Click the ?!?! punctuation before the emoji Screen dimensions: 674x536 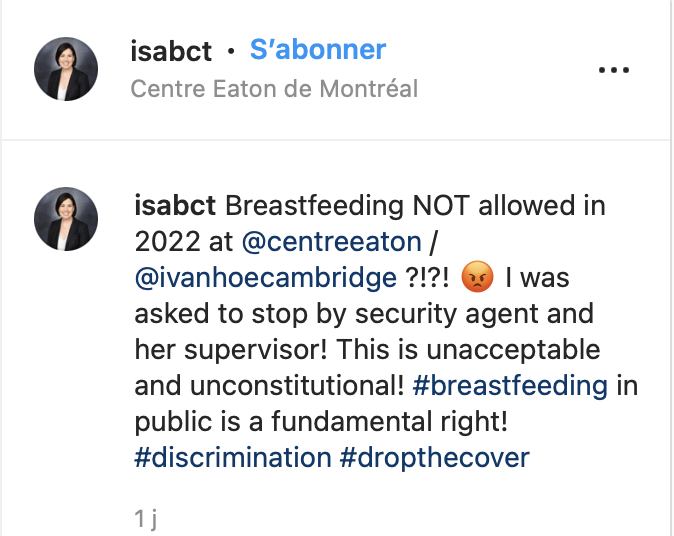427,278
